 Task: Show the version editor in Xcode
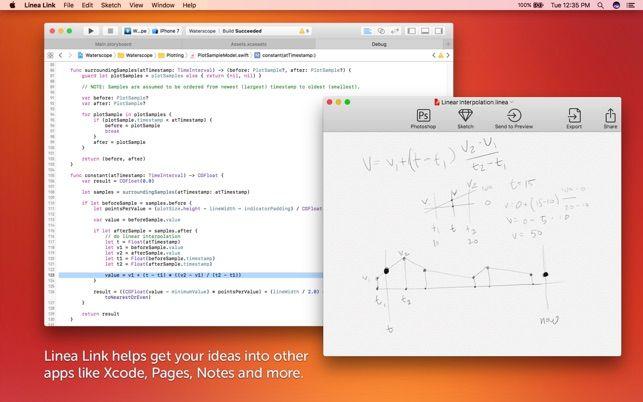pyautogui.click(x=394, y=31)
